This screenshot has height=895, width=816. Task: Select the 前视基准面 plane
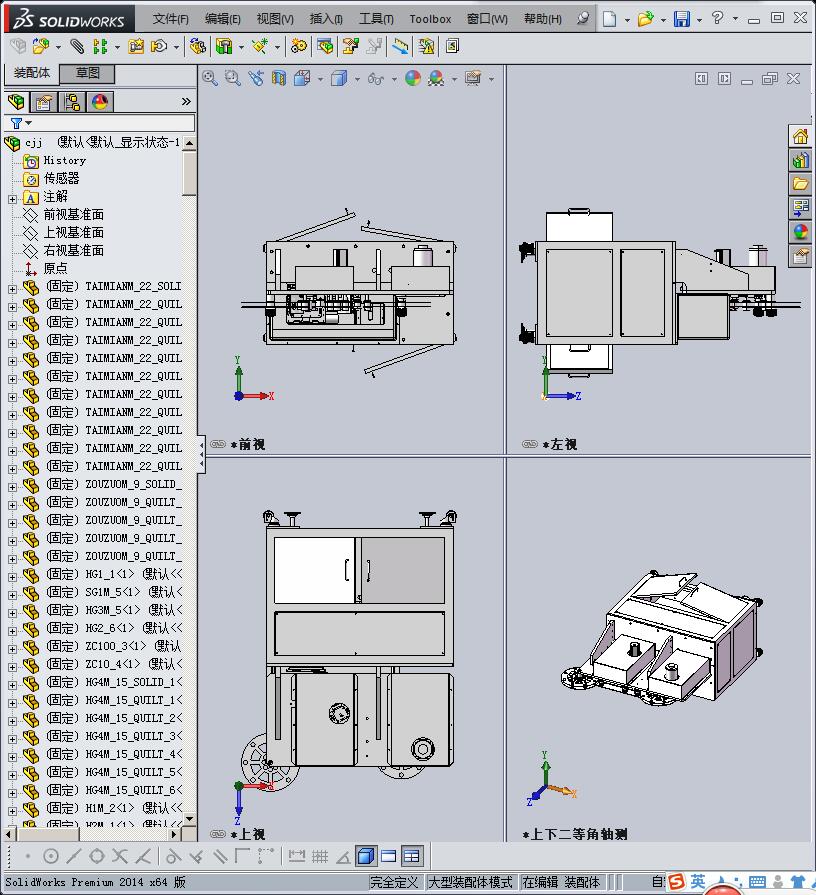click(x=74, y=215)
